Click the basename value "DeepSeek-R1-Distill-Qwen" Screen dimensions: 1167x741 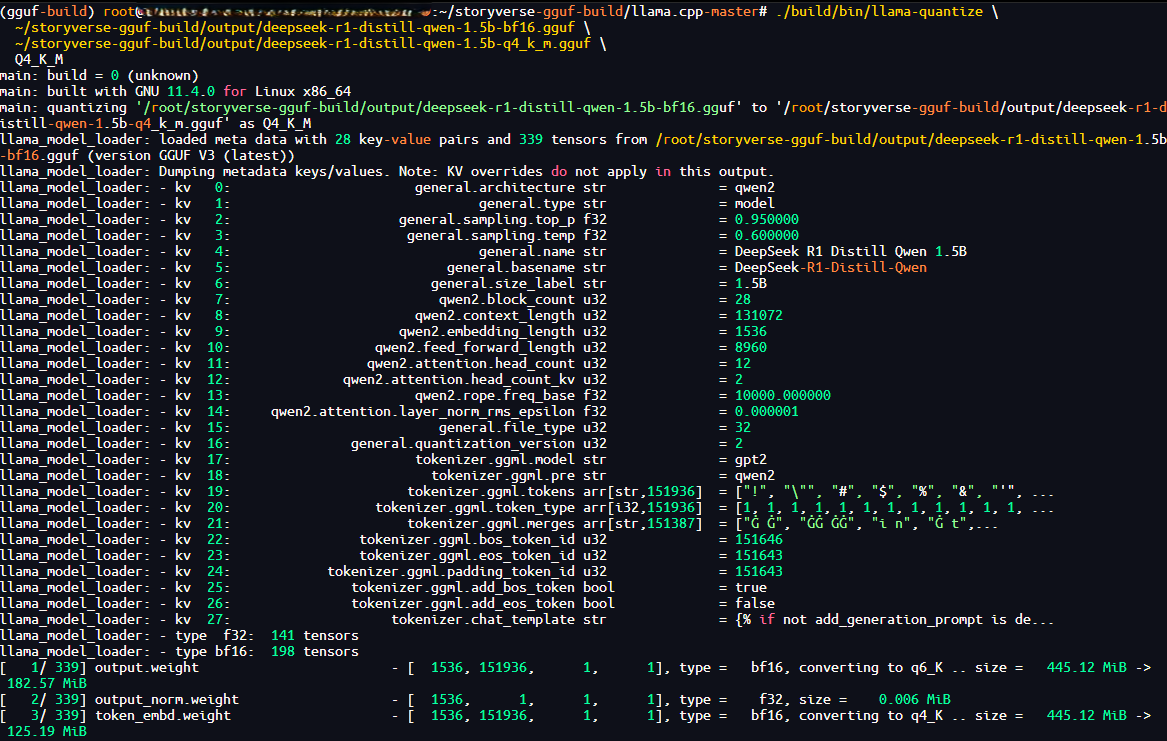[831, 267]
